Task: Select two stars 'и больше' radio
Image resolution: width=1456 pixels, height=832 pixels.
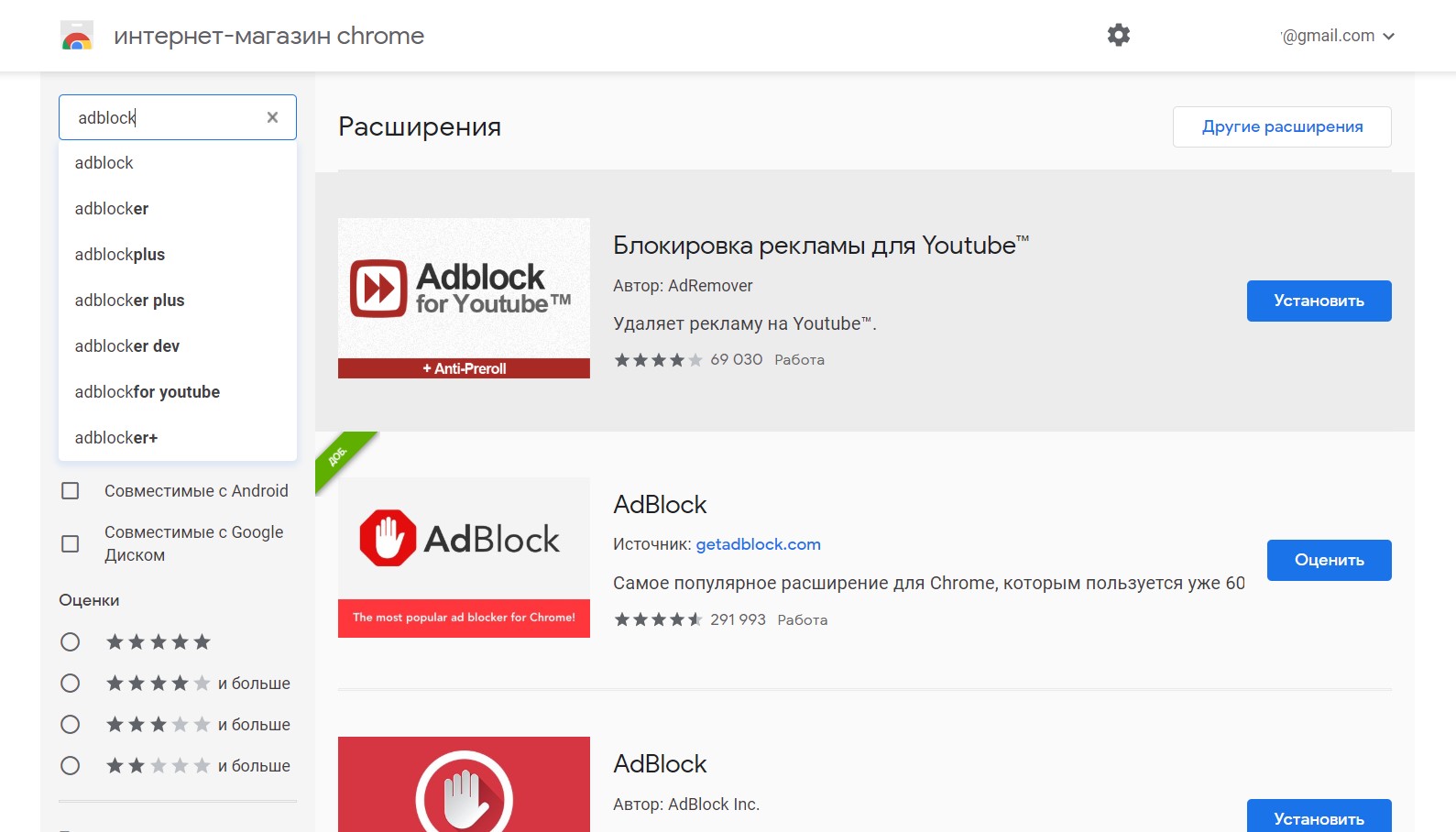Action: pyautogui.click(x=70, y=765)
